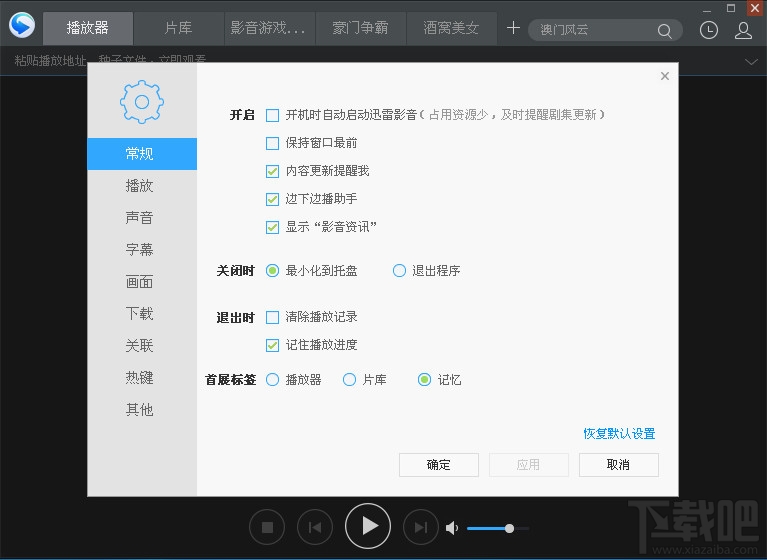Click the 应用 button
The height and width of the screenshot is (560, 767).
click(x=529, y=465)
